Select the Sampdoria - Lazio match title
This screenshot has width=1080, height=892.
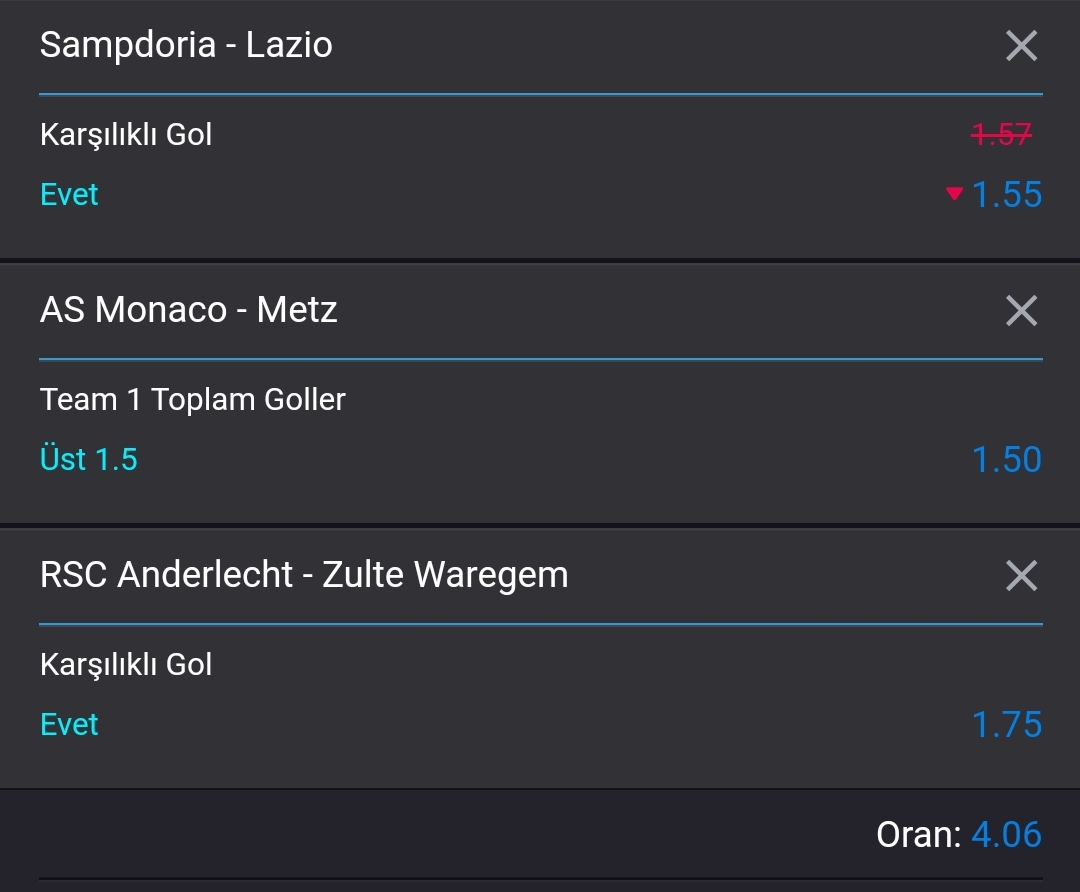(x=186, y=45)
